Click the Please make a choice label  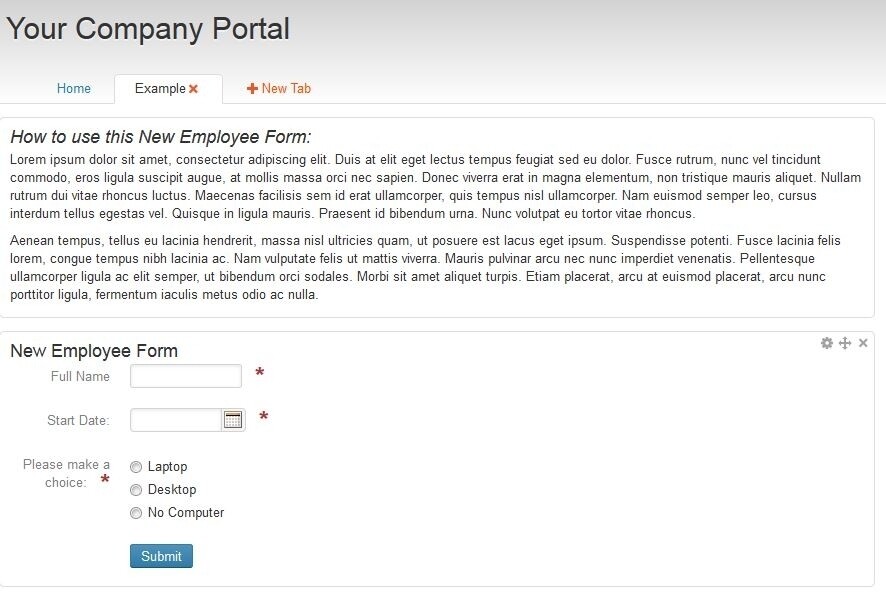coord(66,473)
